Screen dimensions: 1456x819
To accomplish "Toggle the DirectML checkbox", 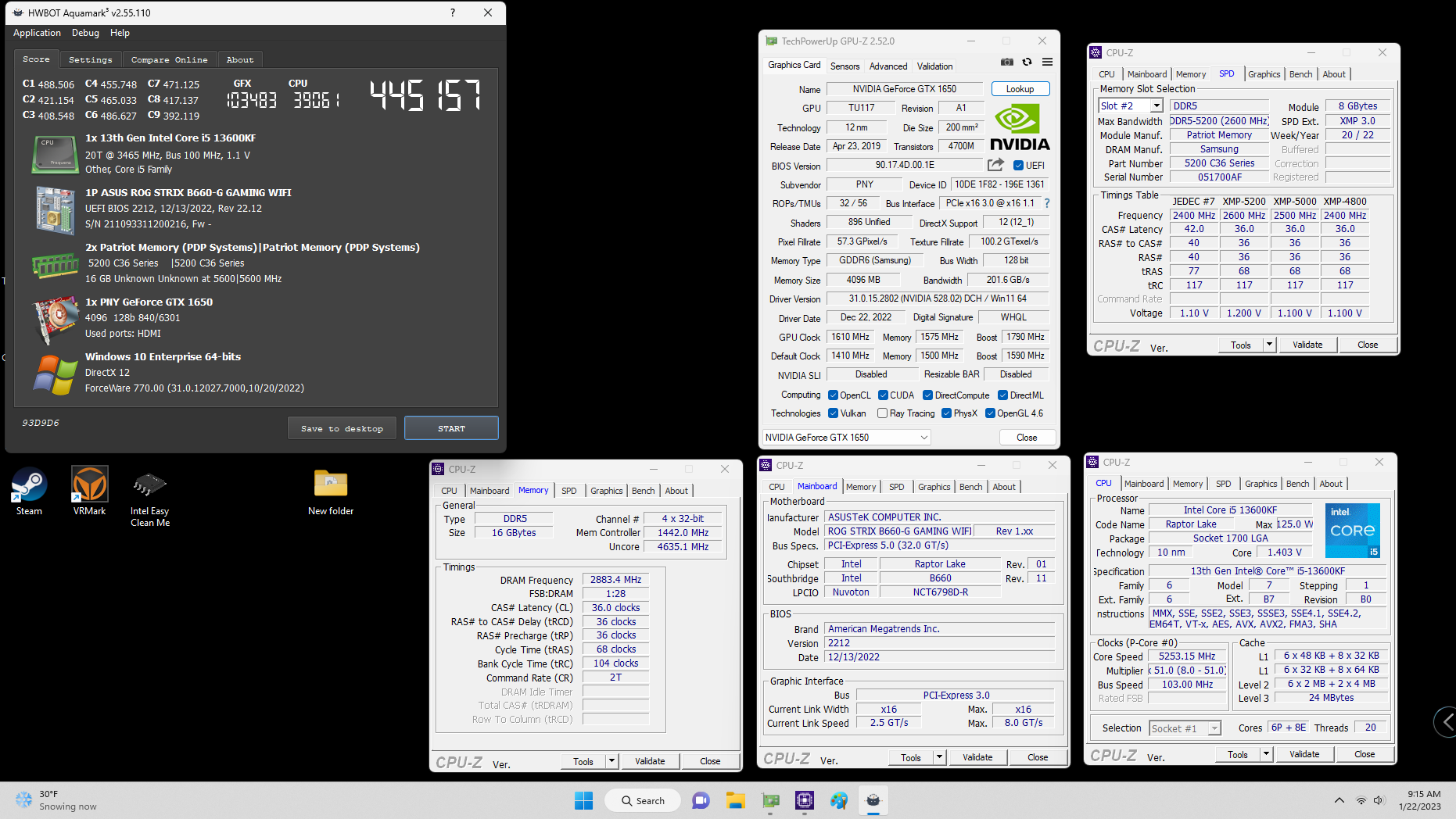I will coord(1002,395).
